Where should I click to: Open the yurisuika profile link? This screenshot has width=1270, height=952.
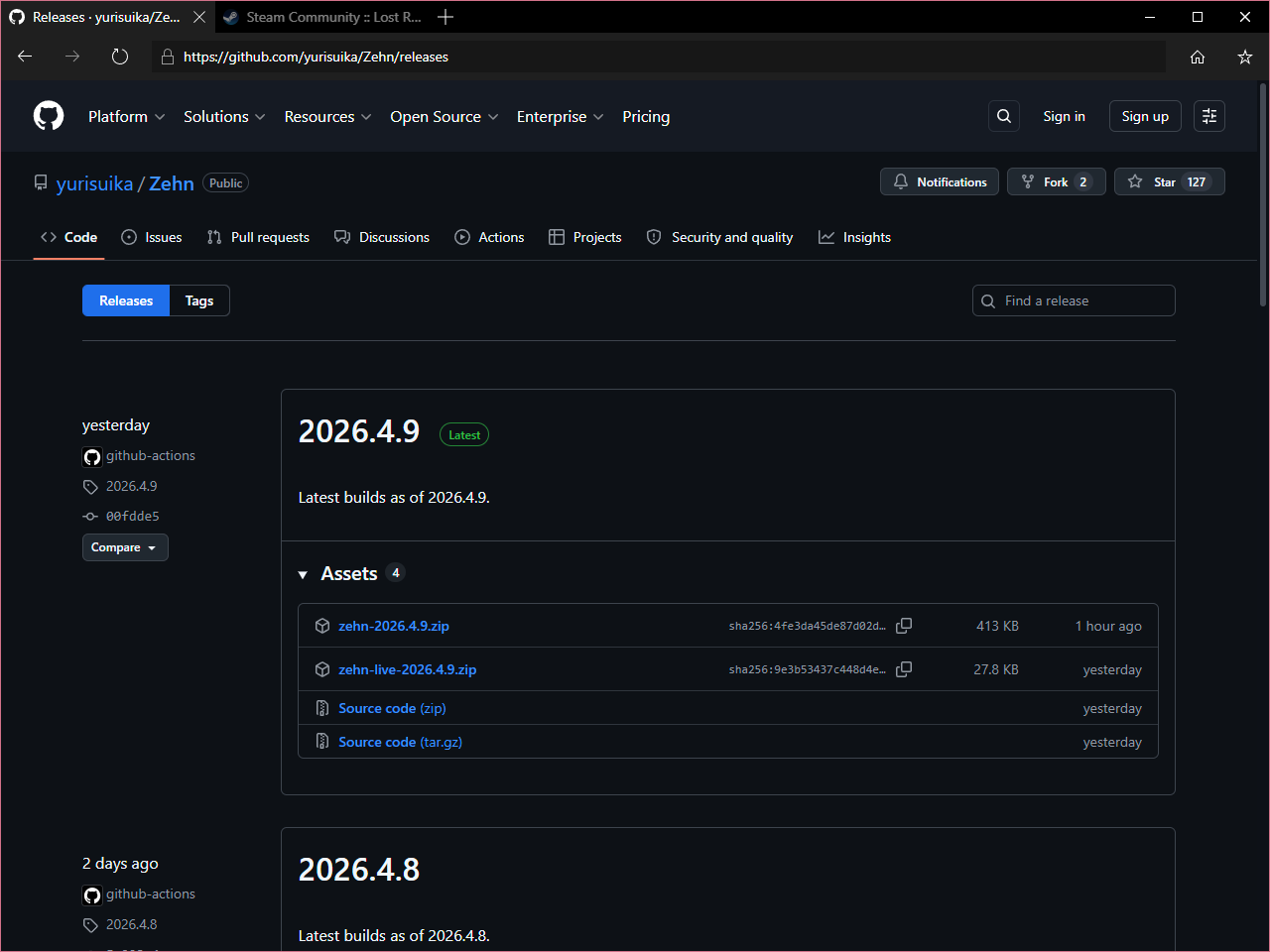pos(94,183)
